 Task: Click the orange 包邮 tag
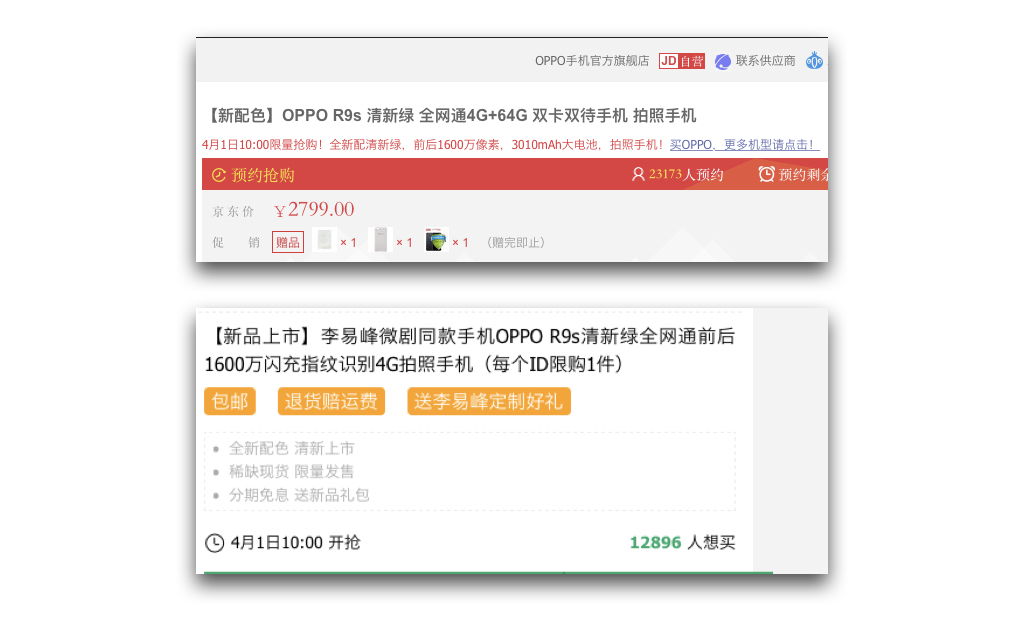coord(230,401)
